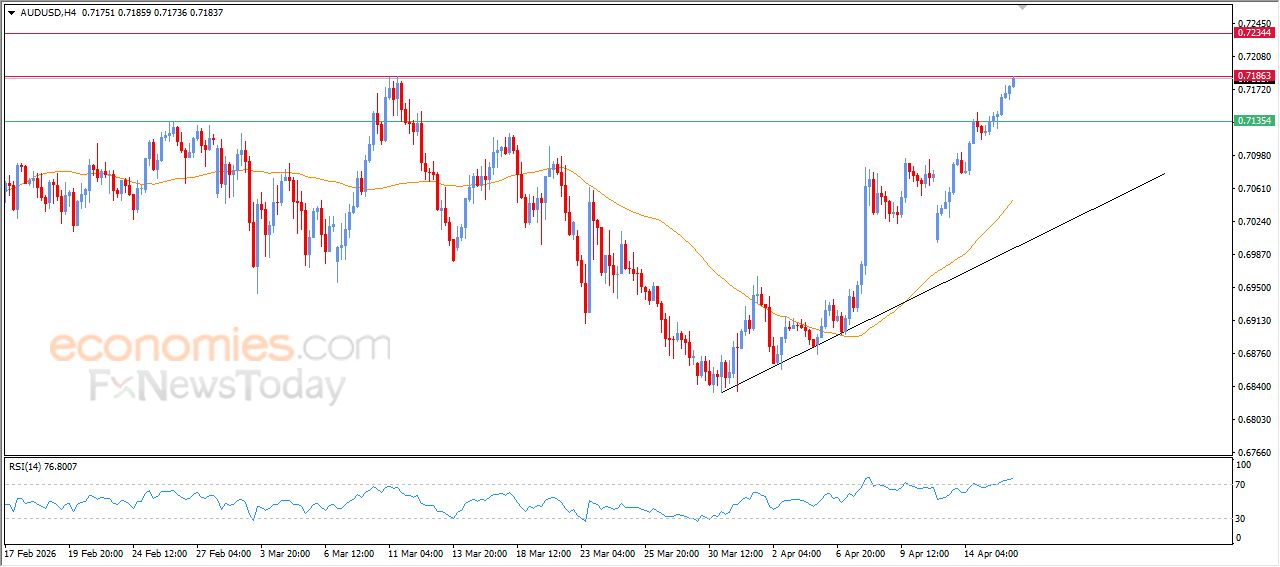Click the red 0.72344 price label
This screenshot has width=1280, height=567.
click(x=1254, y=33)
